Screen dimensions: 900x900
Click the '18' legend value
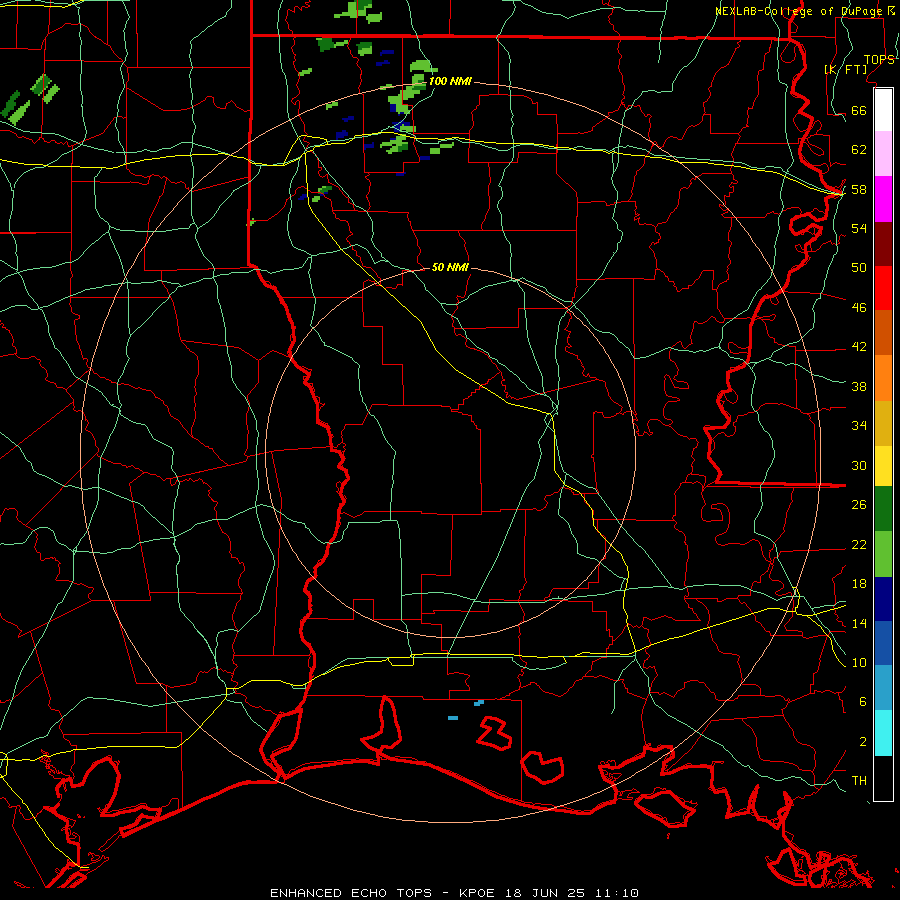pyautogui.click(x=859, y=584)
